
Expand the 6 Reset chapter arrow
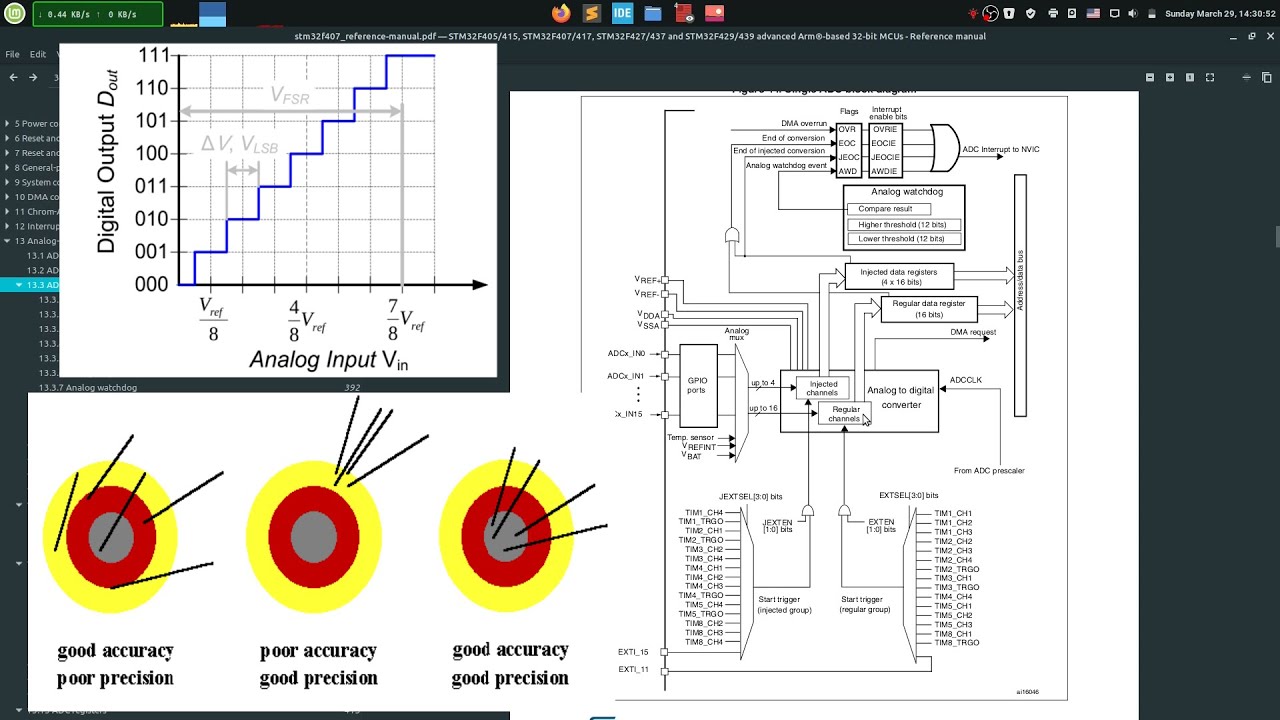(x=8, y=138)
